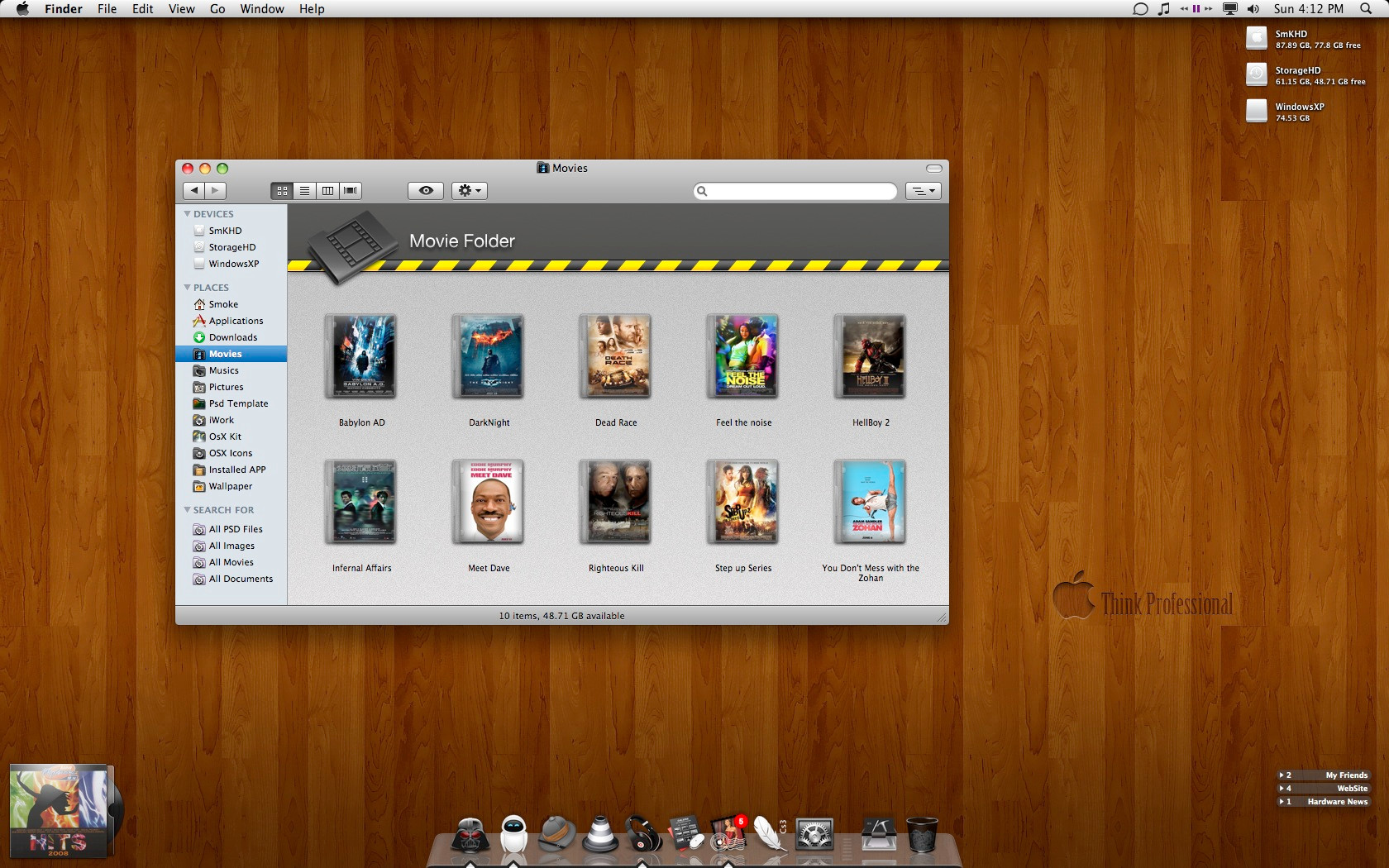Image resolution: width=1389 pixels, height=868 pixels.
Task: Open the volume menu bar icon
Action: 1253,9
